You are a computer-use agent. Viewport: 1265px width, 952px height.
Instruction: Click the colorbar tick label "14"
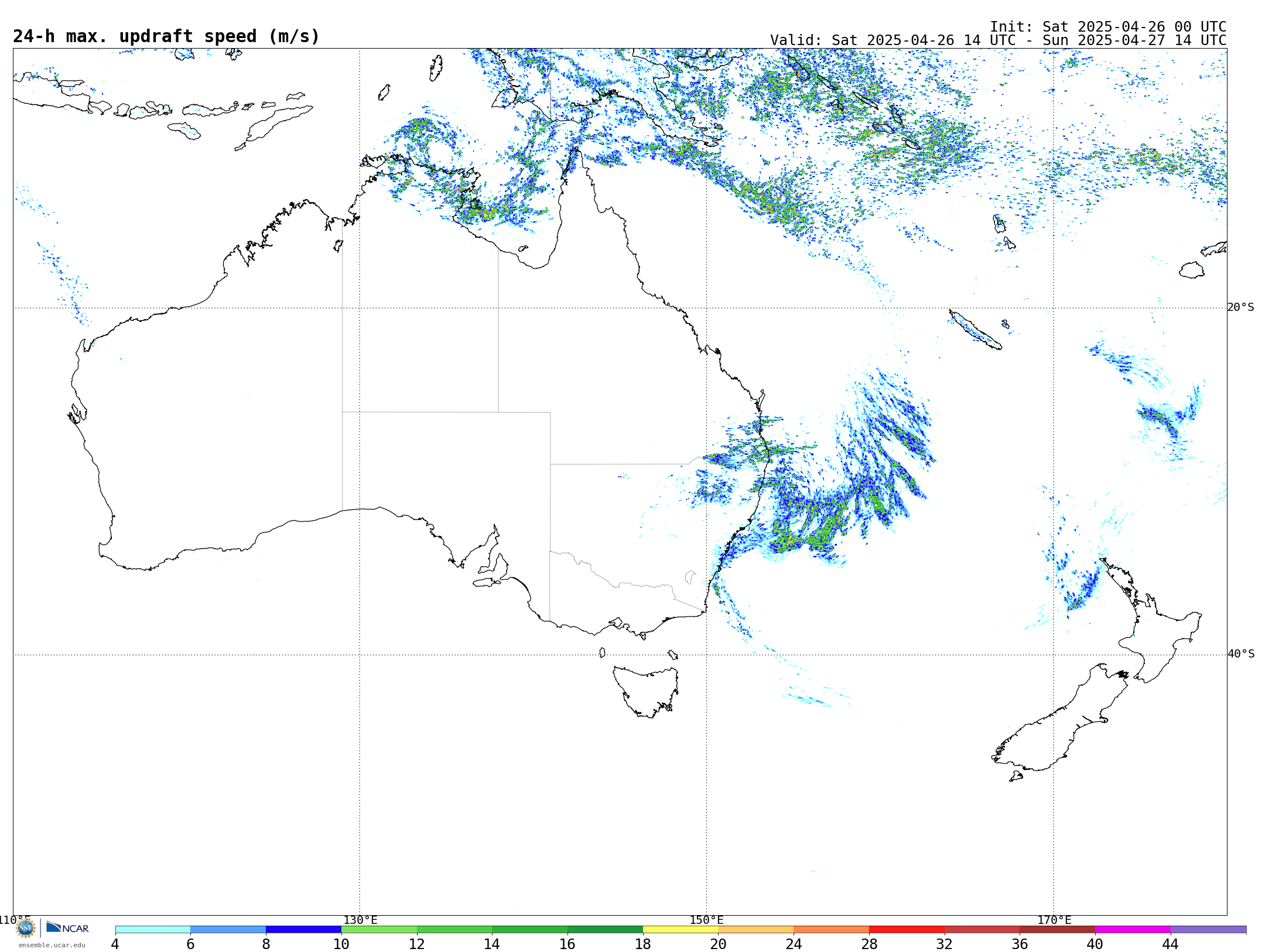(492, 944)
